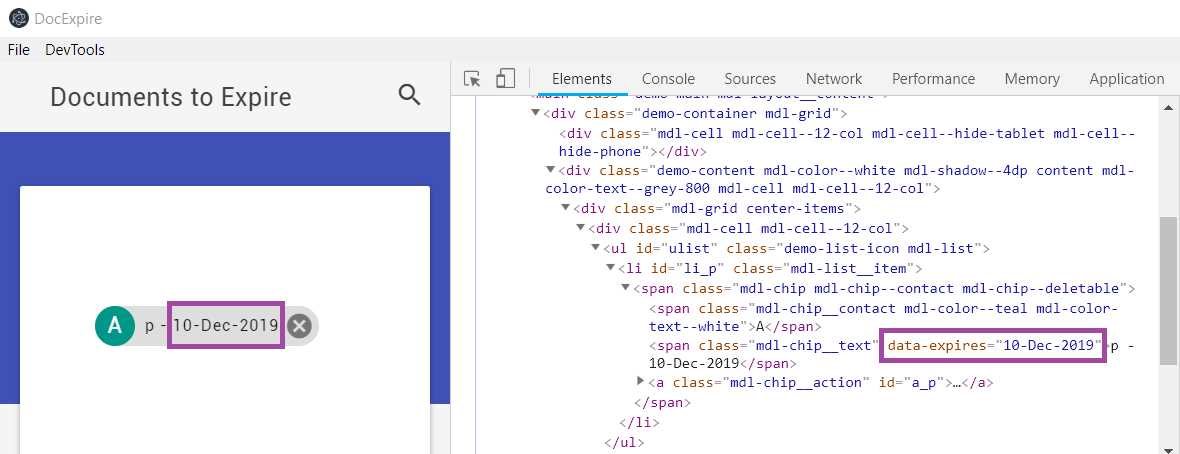Click the teal A contact avatar

114,325
